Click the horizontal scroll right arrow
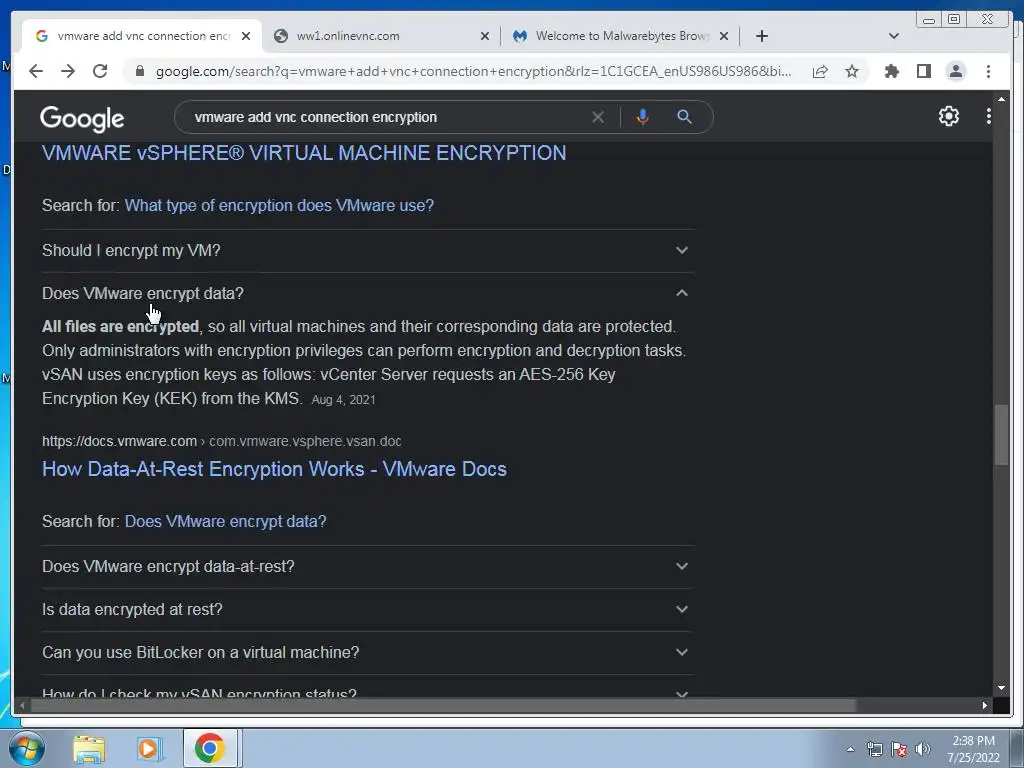This screenshot has height=768, width=1024. (x=984, y=705)
